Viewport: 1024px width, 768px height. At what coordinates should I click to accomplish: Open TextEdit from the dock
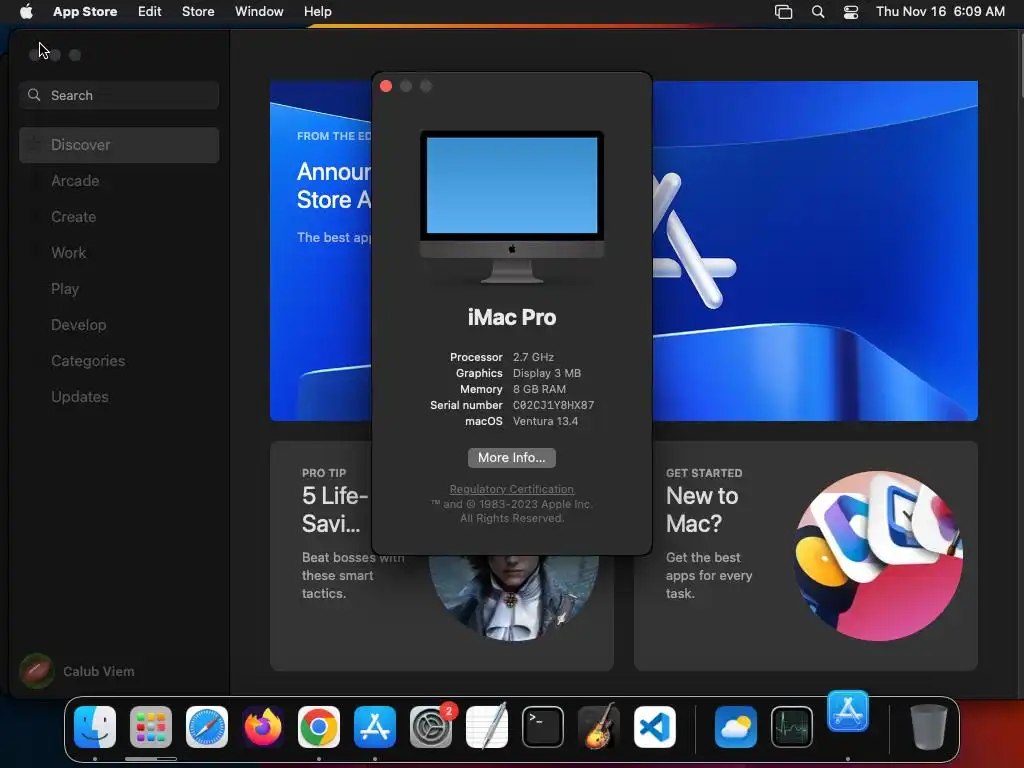click(x=487, y=727)
